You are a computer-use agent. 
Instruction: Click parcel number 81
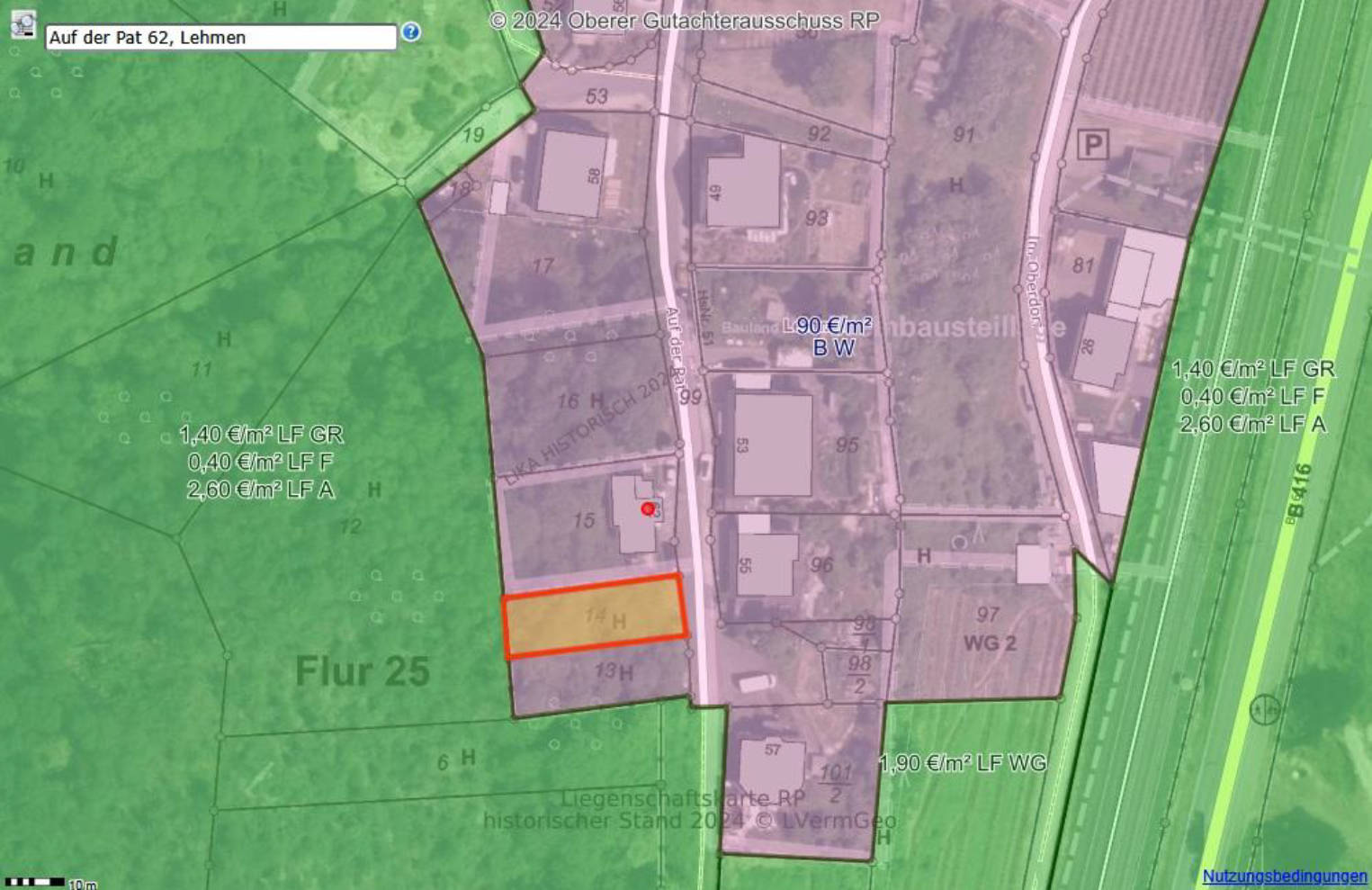[x=1083, y=265]
